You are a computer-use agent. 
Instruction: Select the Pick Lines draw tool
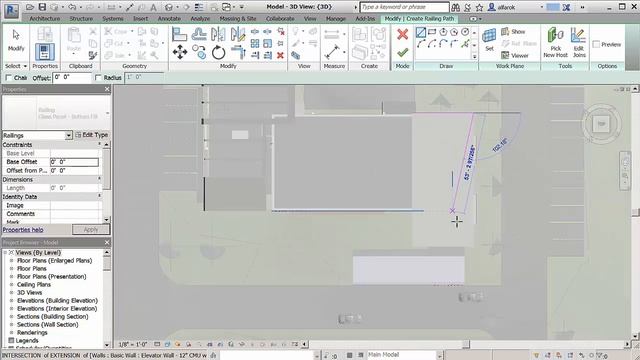pyautogui.click(x=465, y=44)
